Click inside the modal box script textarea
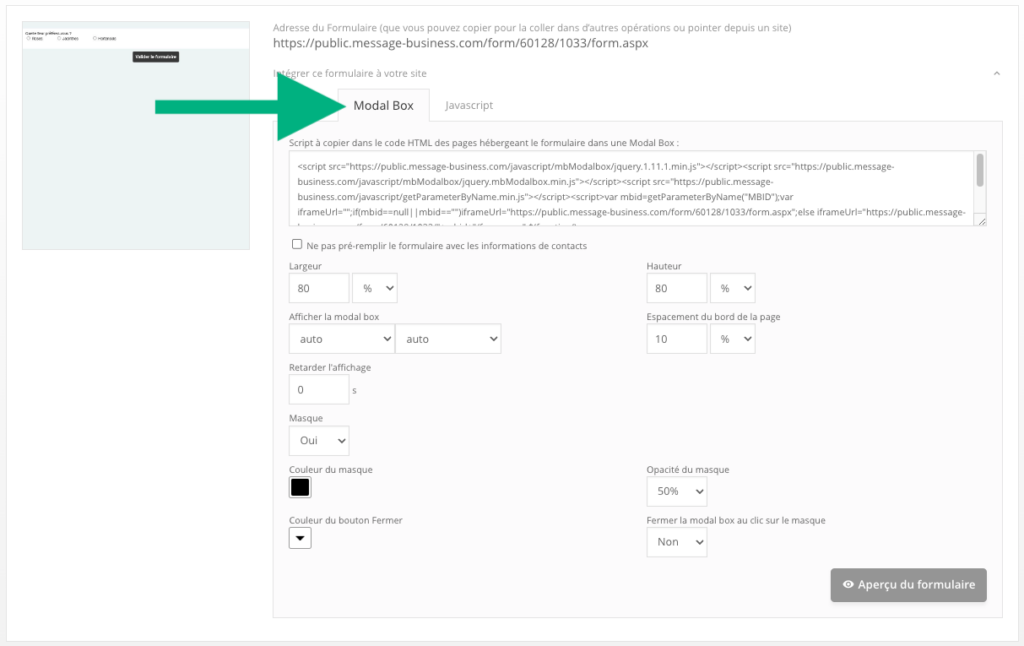The image size is (1024, 646). click(632, 189)
